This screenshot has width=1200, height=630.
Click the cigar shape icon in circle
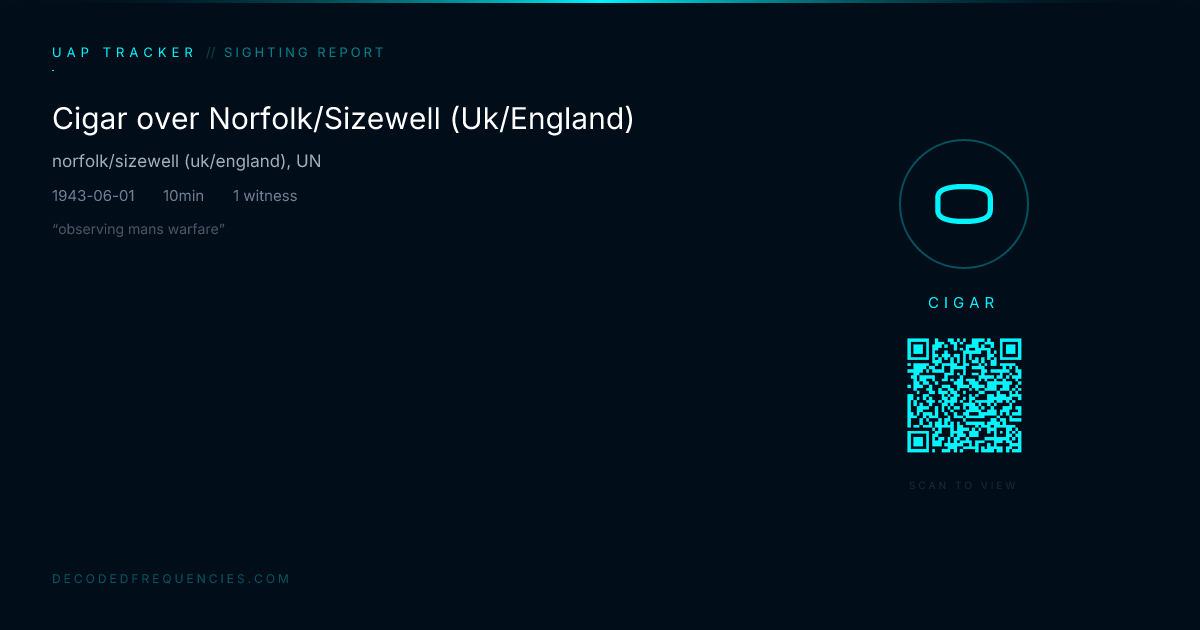coord(964,204)
